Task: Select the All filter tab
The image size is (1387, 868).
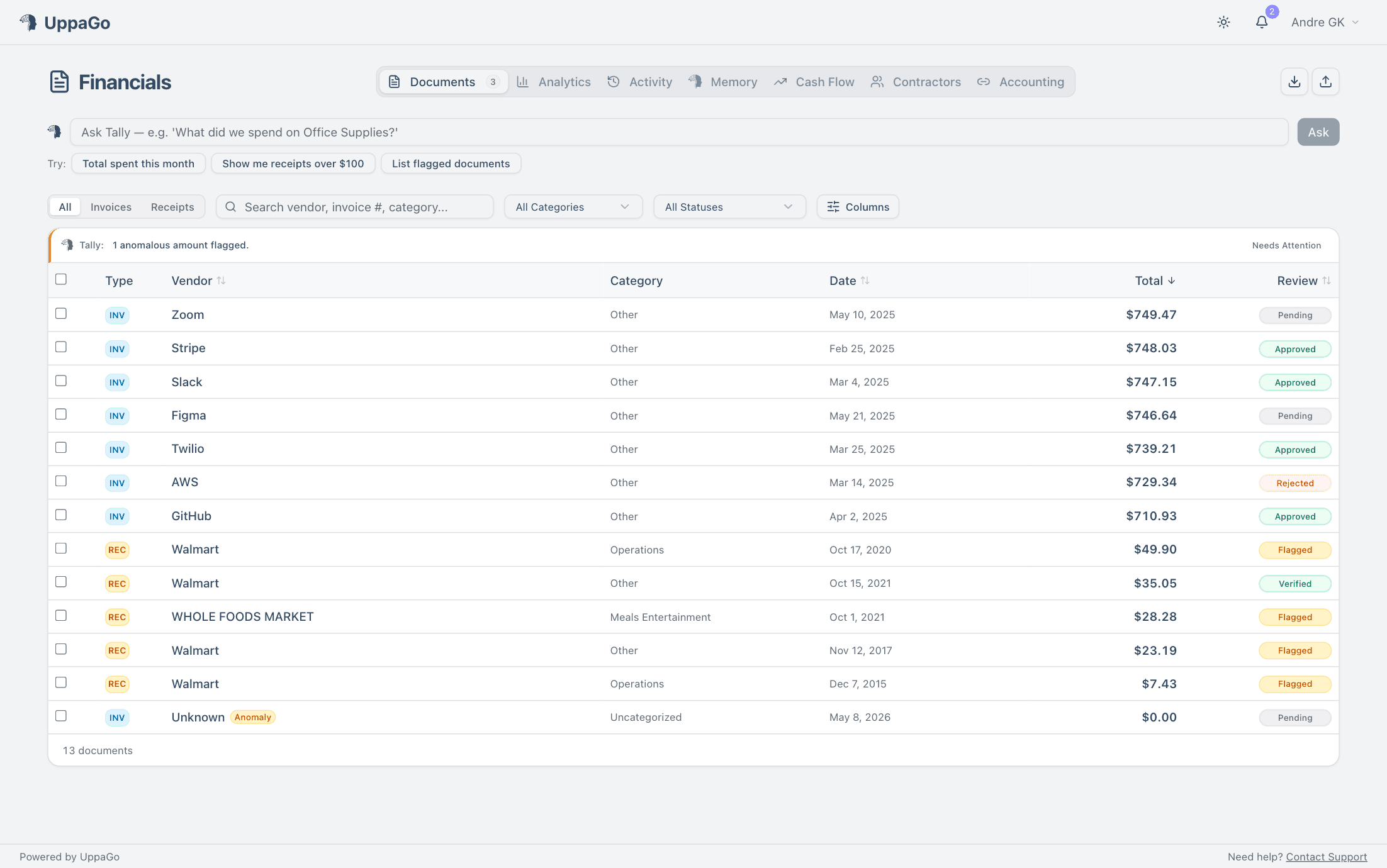Action: tap(65, 207)
